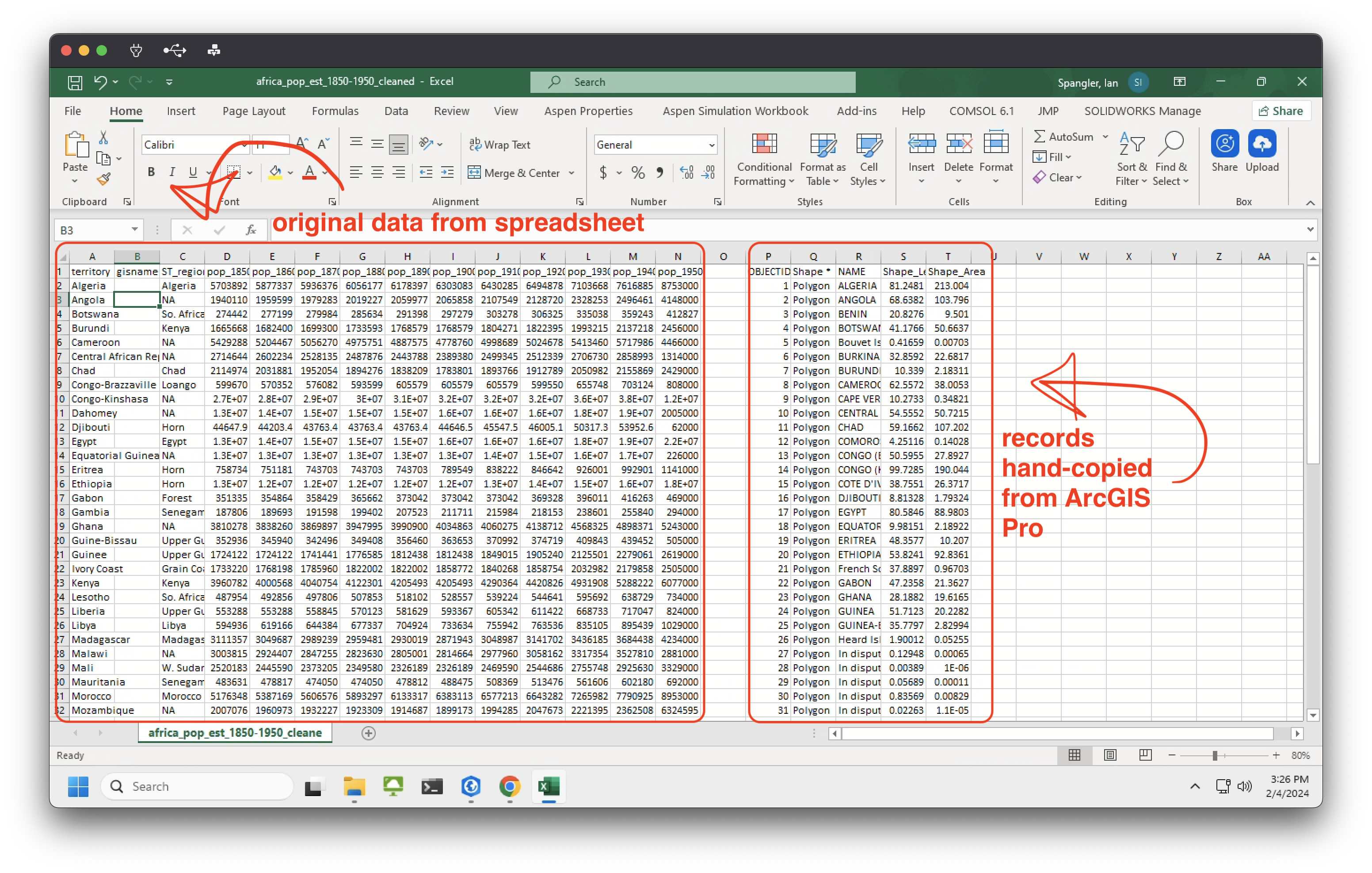Expand the number format General dropdown

click(x=712, y=145)
